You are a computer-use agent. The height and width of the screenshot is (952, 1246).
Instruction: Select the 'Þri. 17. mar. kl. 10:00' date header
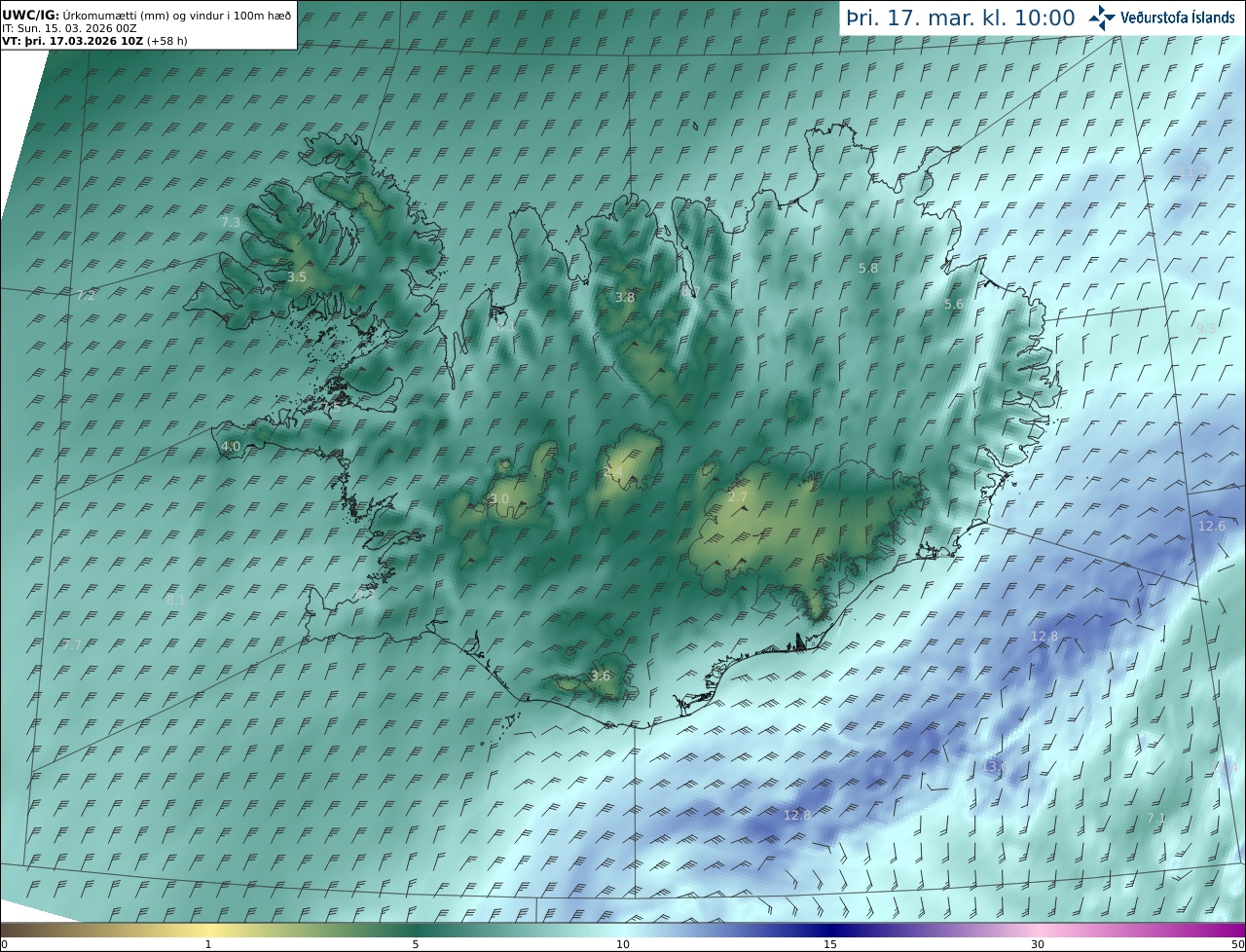tap(960, 18)
